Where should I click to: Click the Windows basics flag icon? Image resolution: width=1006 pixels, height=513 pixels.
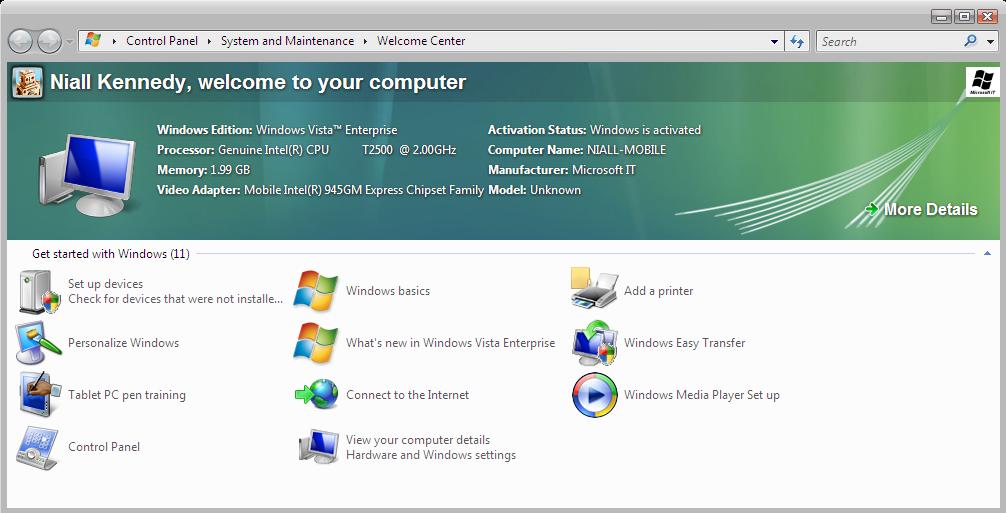pyautogui.click(x=316, y=290)
